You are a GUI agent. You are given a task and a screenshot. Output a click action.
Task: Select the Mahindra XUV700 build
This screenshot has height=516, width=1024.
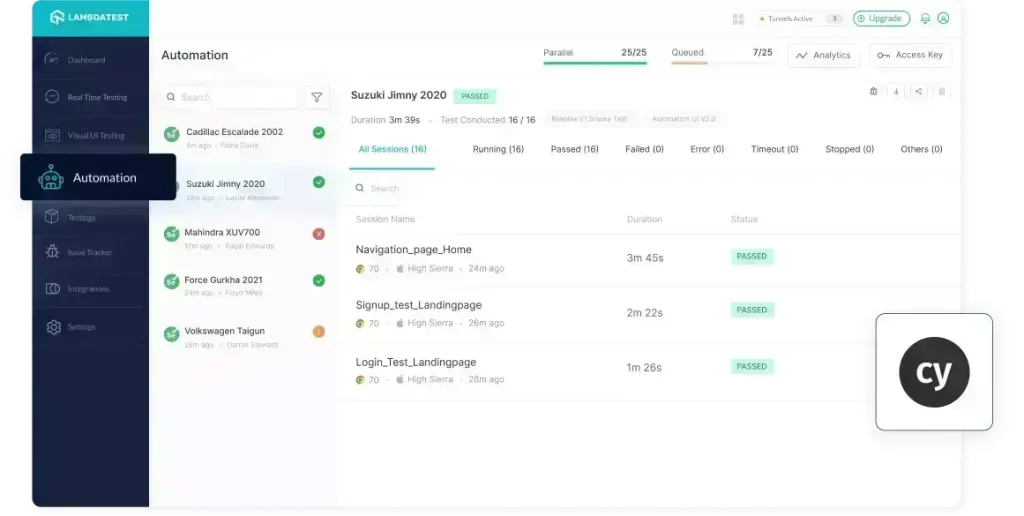[x=244, y=238]
